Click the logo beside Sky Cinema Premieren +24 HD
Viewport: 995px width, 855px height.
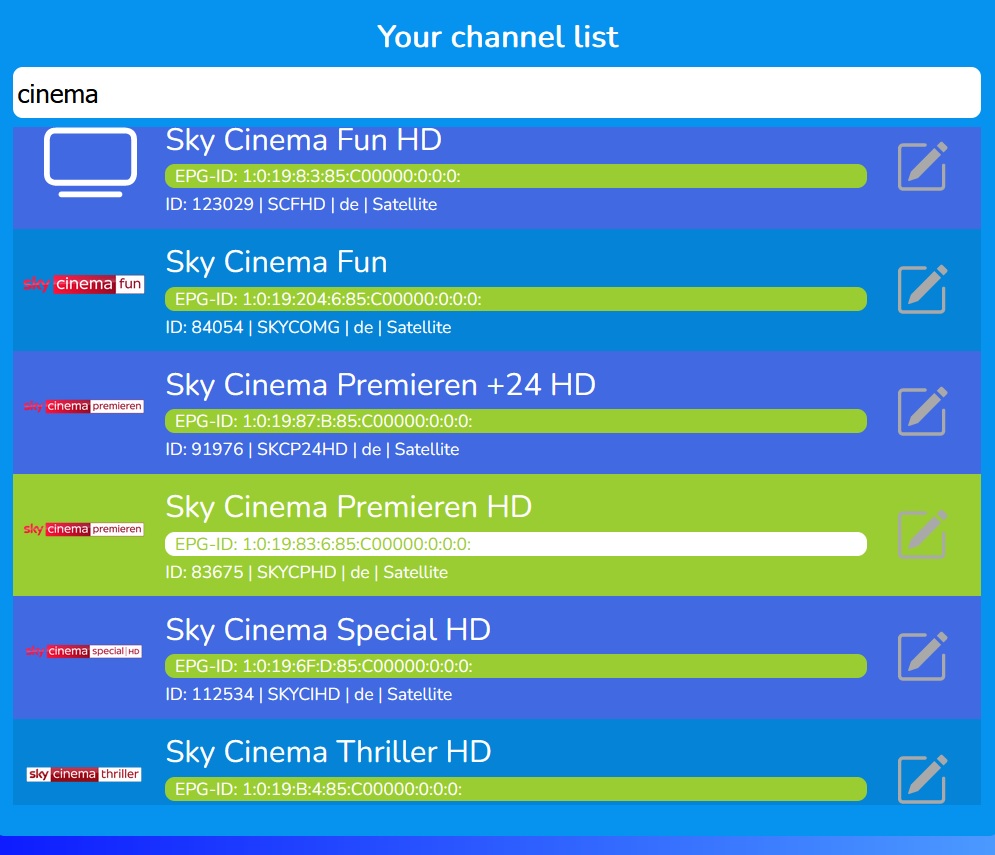pos(83,406)
